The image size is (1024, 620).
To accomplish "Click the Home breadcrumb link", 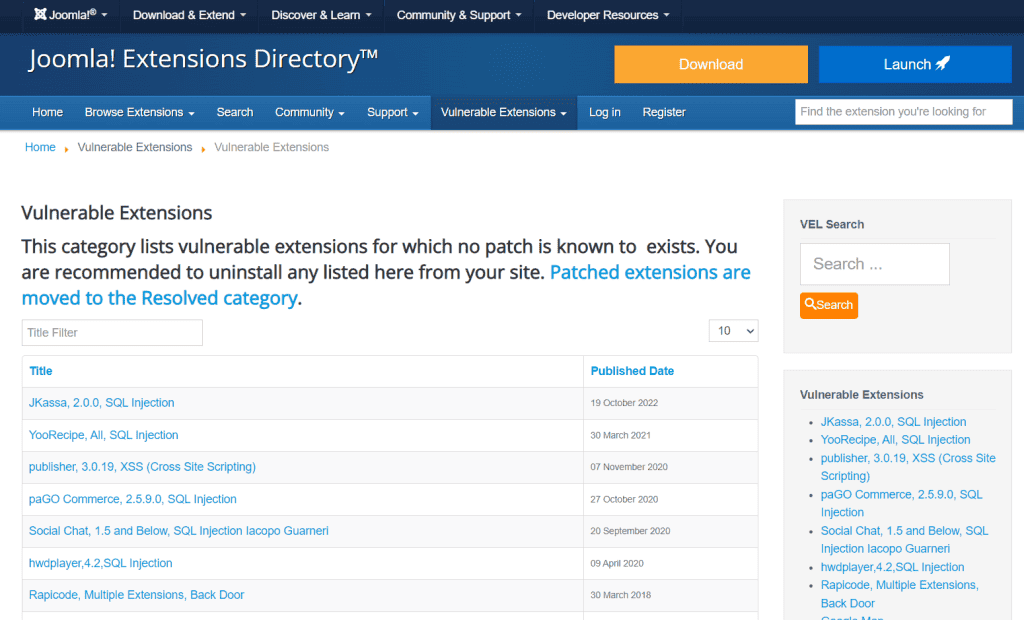I will coord(40,148).
